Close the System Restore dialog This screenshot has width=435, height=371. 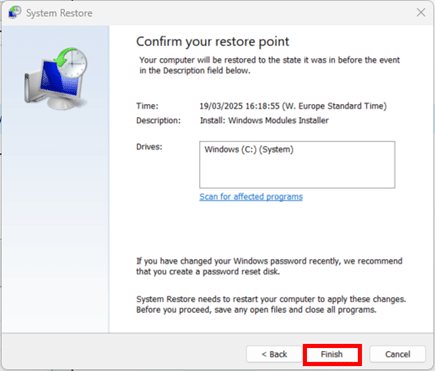point(421,13)
